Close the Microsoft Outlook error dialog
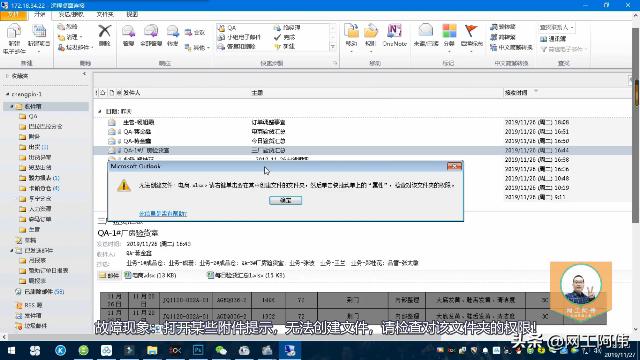Image resolution: width=640 pixels, height=360 pixels. [454, 166]
